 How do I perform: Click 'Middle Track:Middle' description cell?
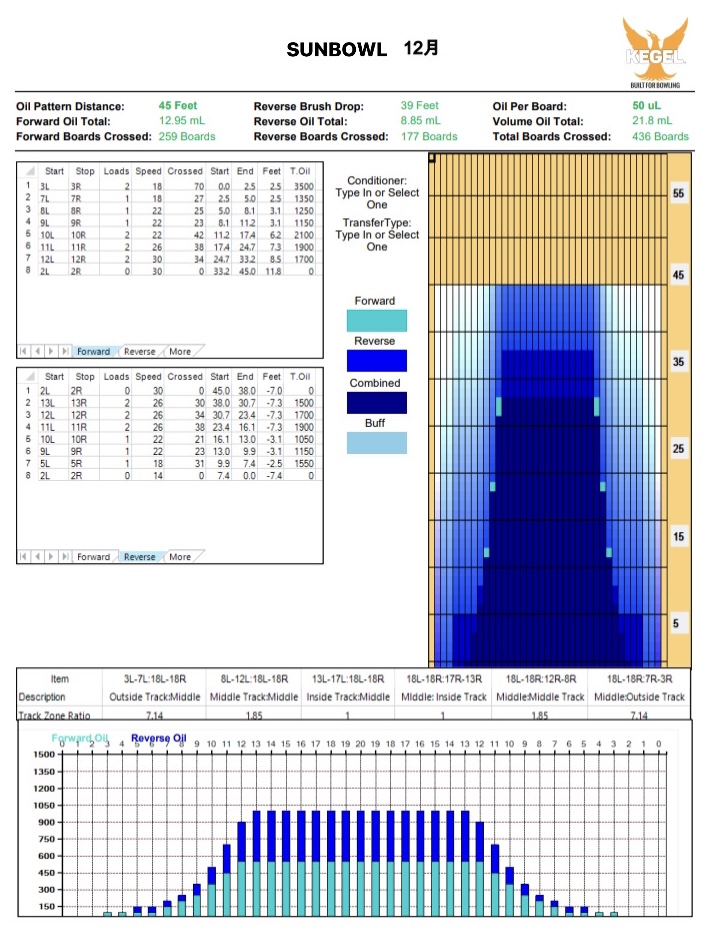tap(254, 697)
